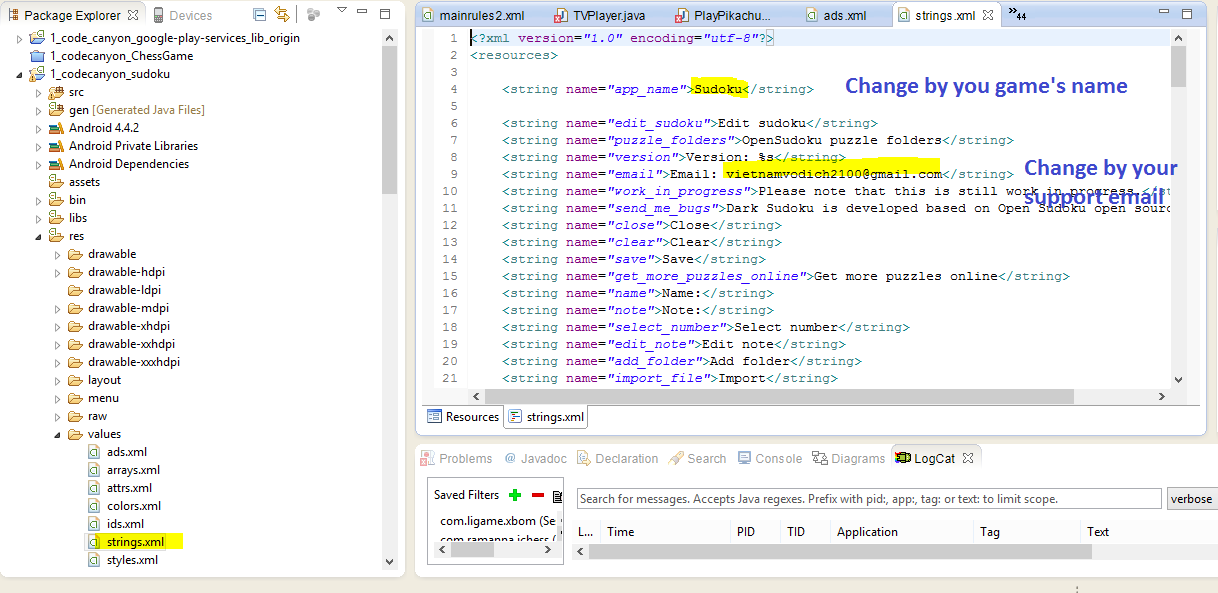The image size is (1218, 593).
Task: Click the LogCat message search field
Action: 869,498
